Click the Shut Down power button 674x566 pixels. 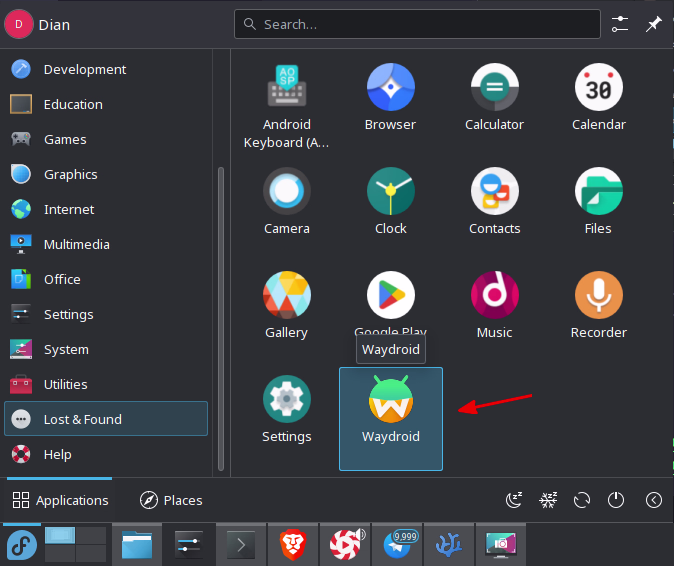coord(616,500)
